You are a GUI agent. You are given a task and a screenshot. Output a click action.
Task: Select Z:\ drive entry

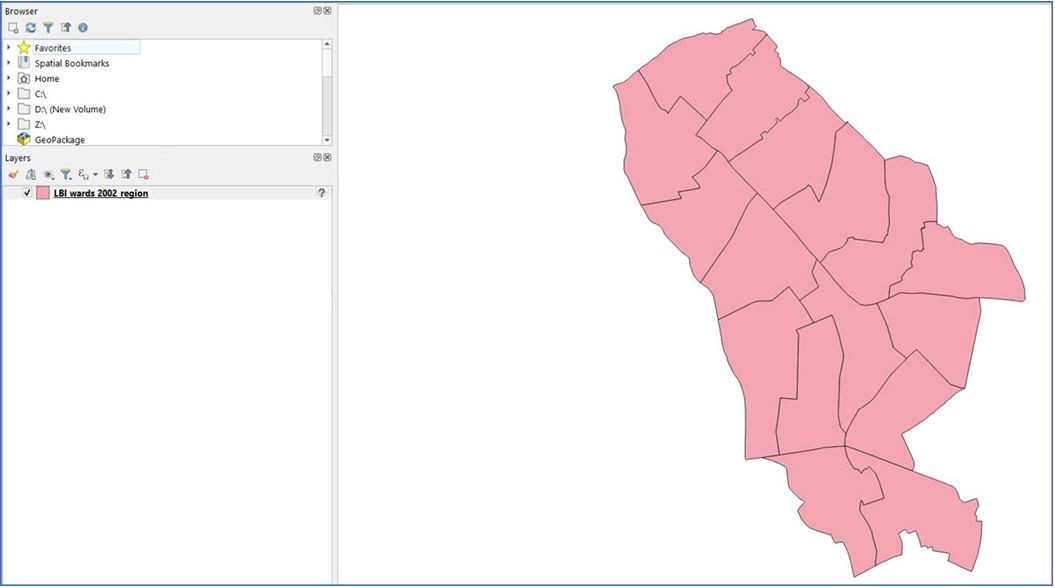click(x=40, y=124)
